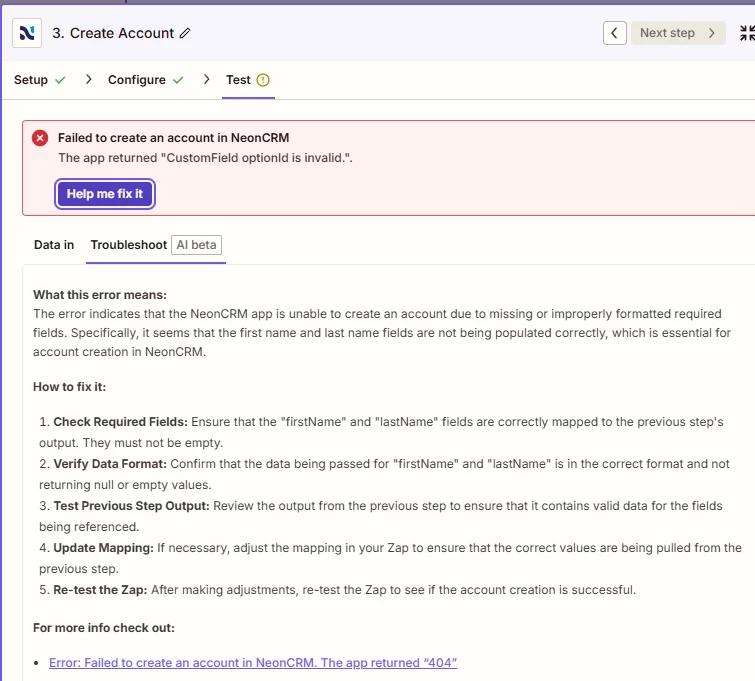755x681 pixels.
Task: Click the green checkmark next to Configure
Action: [x=178, y=80]
